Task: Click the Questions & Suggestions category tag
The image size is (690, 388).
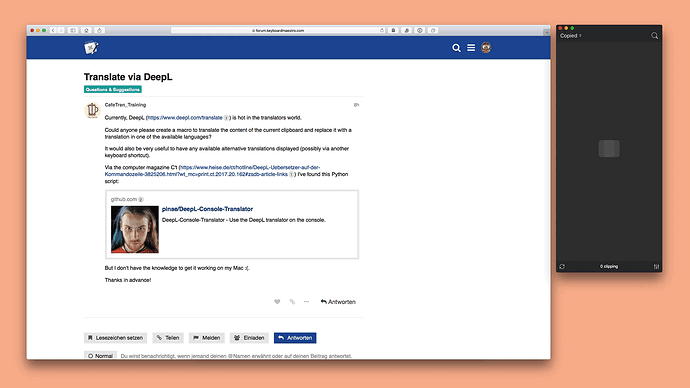Action: pos(113,89)
